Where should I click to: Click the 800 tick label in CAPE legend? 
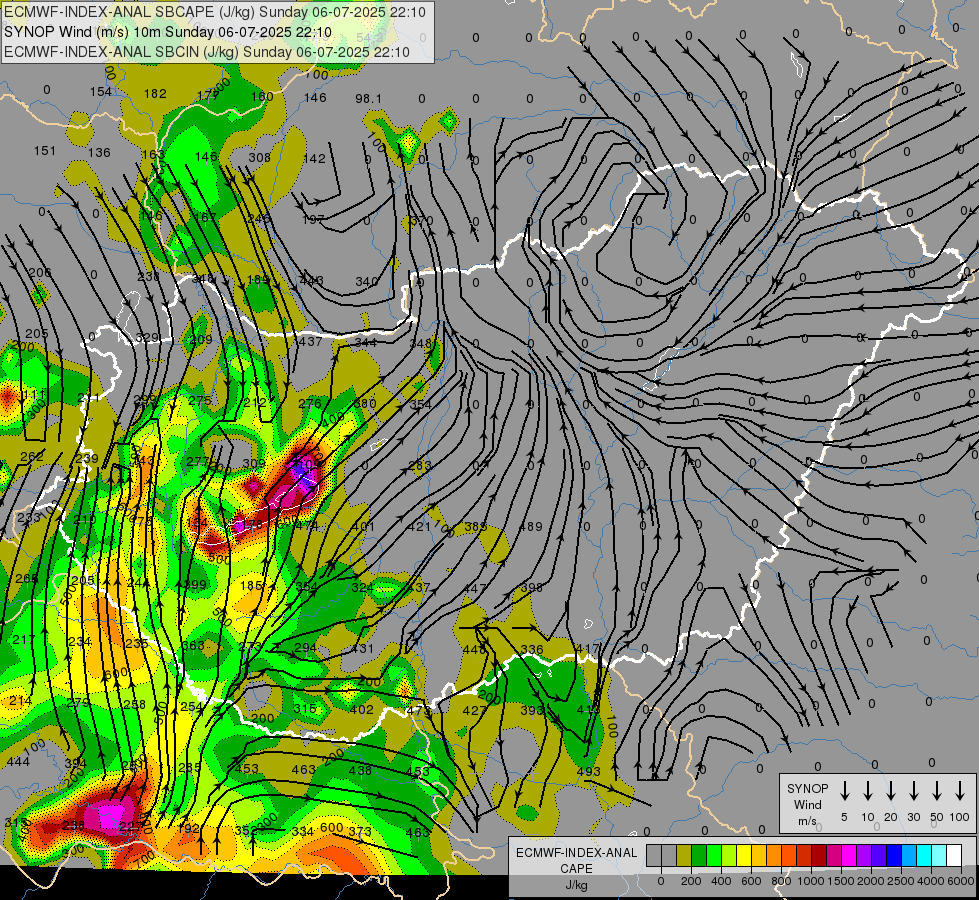coord(781,881)
